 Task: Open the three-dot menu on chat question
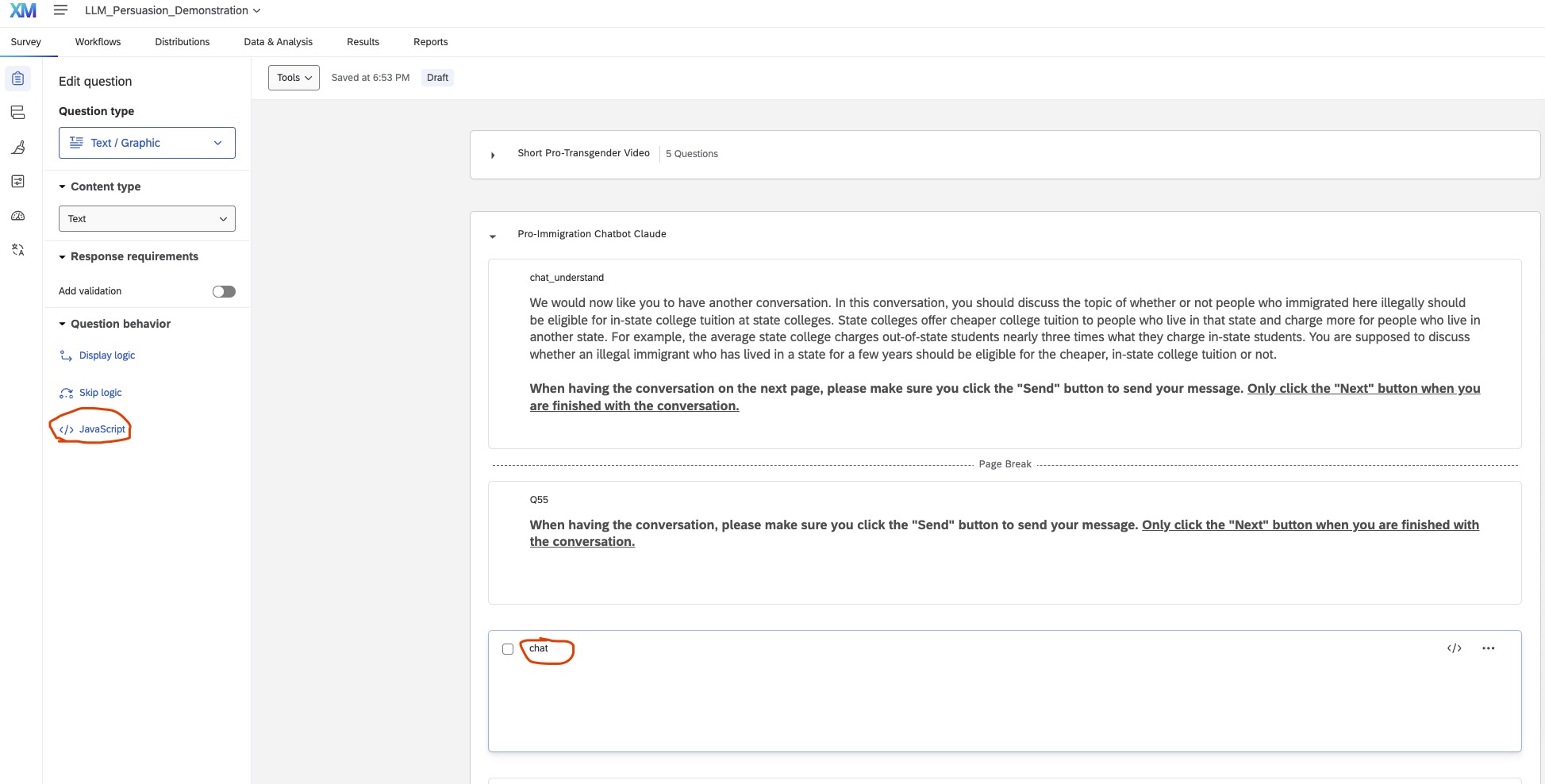1488,648
